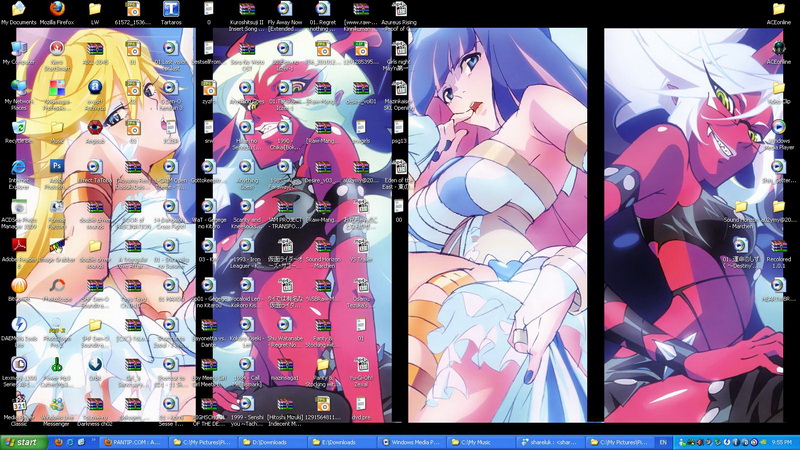Launch Nero StartSmart from the desktop
Screen dimensions: 800x450
[57, 56]
